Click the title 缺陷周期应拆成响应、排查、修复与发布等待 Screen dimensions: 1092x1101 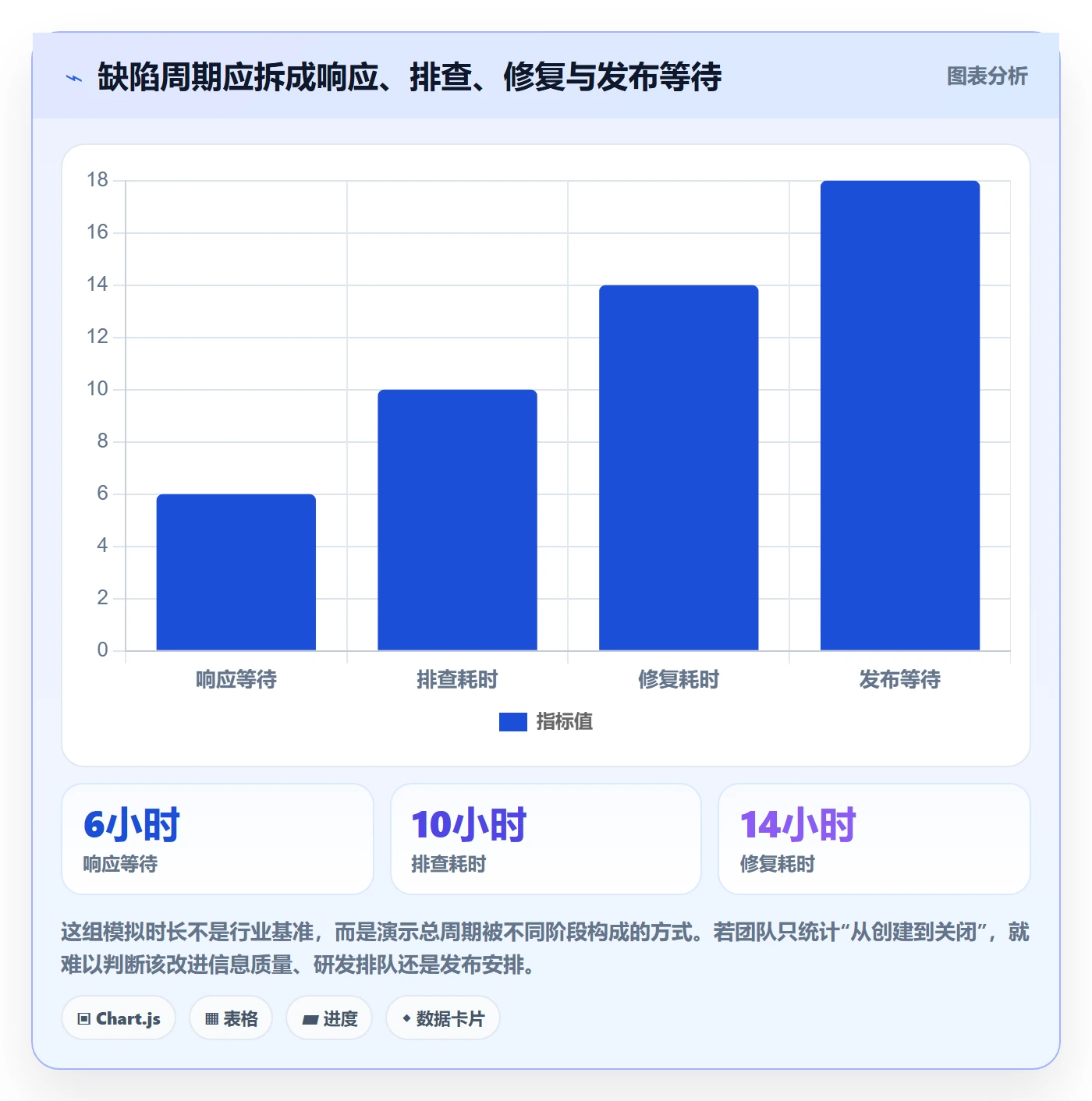tap(409, 77)
